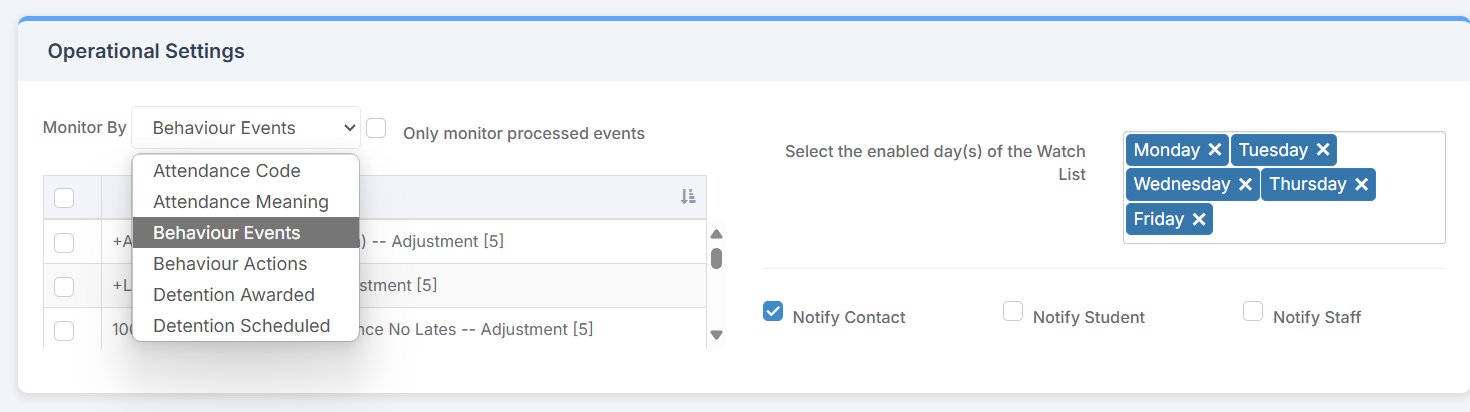This screenshot has width=1470, height=412.
Task: Open the Monitor By dropdown
Action: pyautogui.click(x=246, y=128)
